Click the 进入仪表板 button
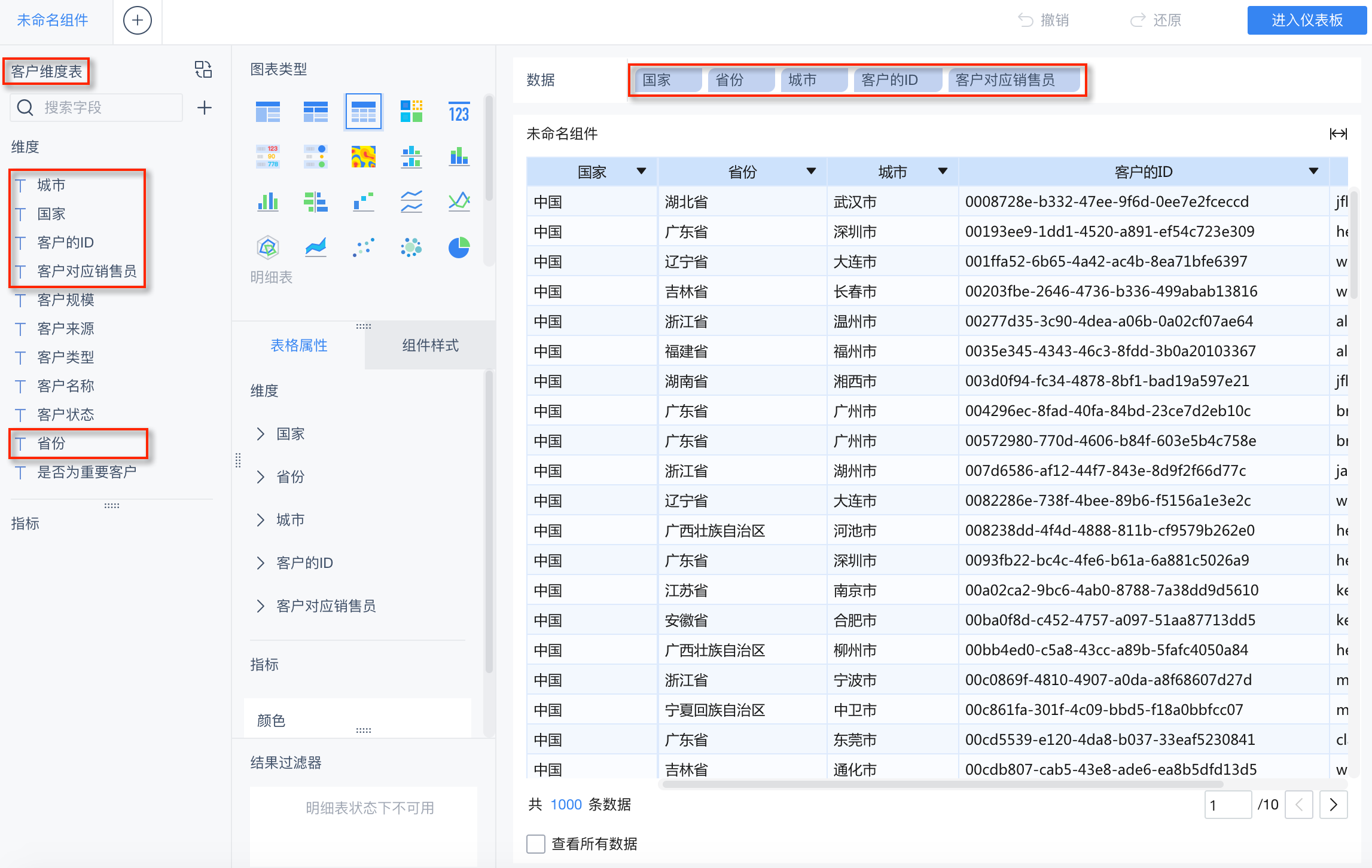The height and width of the screenshot is (868, 1372). tap(1306, 20)
